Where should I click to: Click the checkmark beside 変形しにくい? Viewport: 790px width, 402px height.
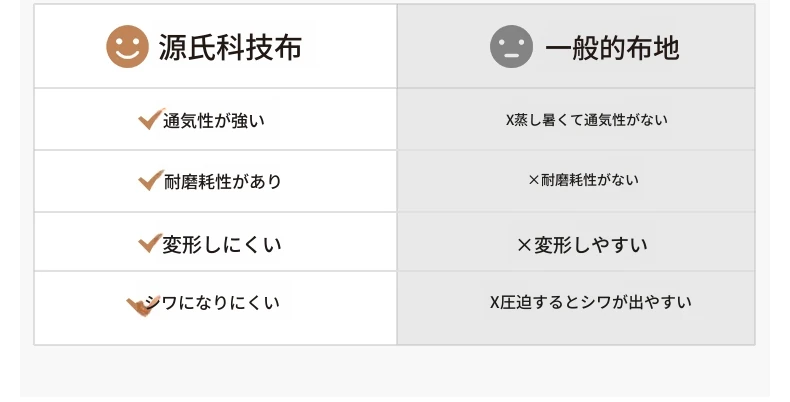150,243
